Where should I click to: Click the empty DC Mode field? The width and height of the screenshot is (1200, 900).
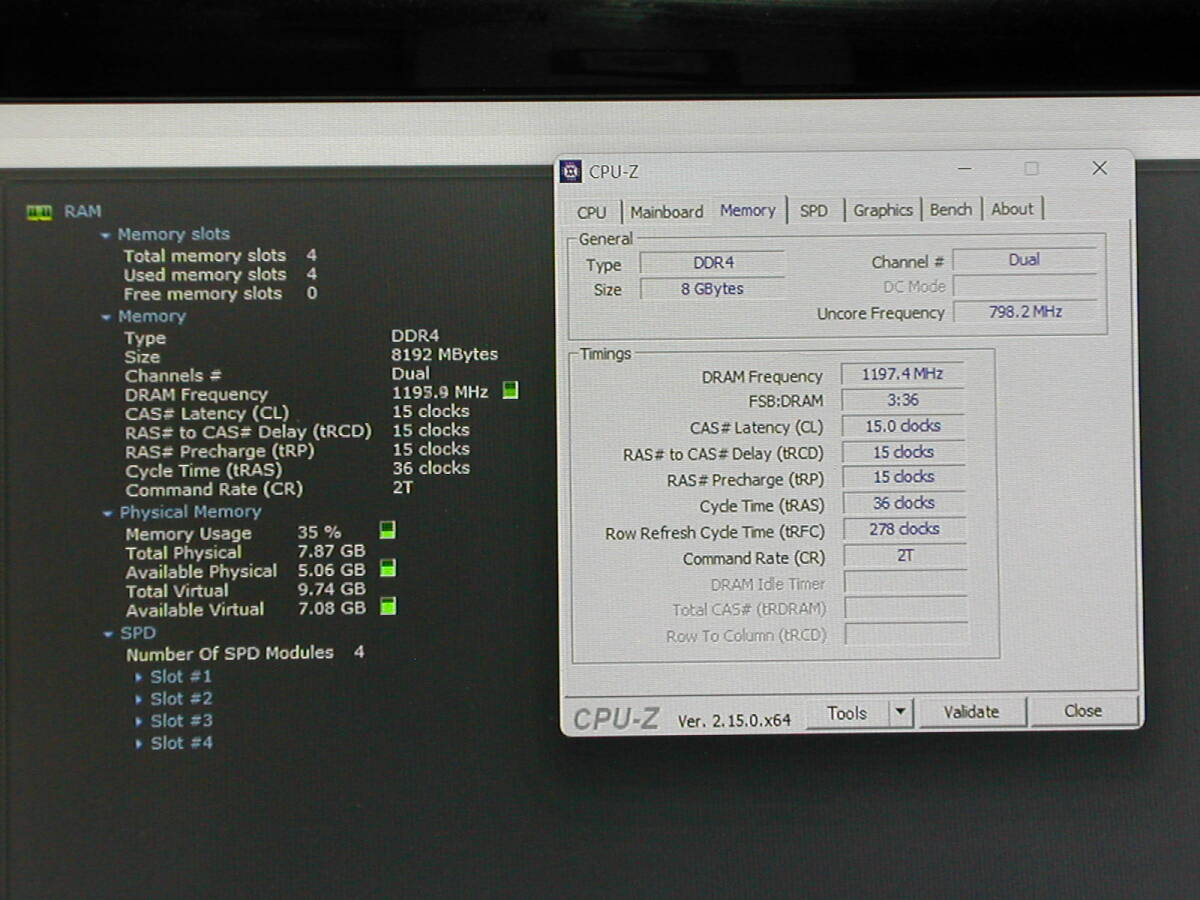[1024, 286]
